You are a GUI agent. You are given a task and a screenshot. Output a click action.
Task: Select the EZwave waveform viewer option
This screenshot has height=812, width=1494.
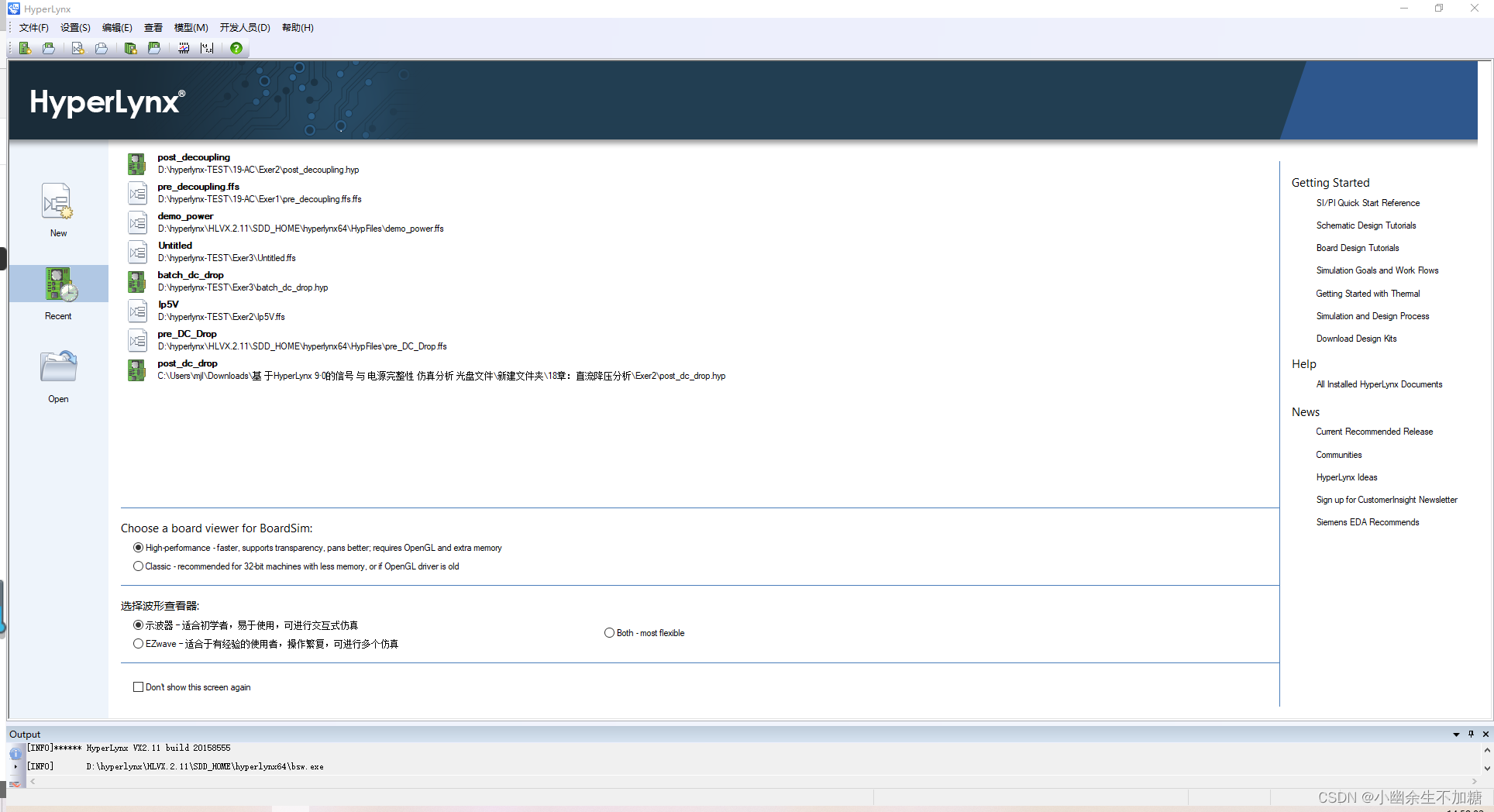click(x=138, y=644)
